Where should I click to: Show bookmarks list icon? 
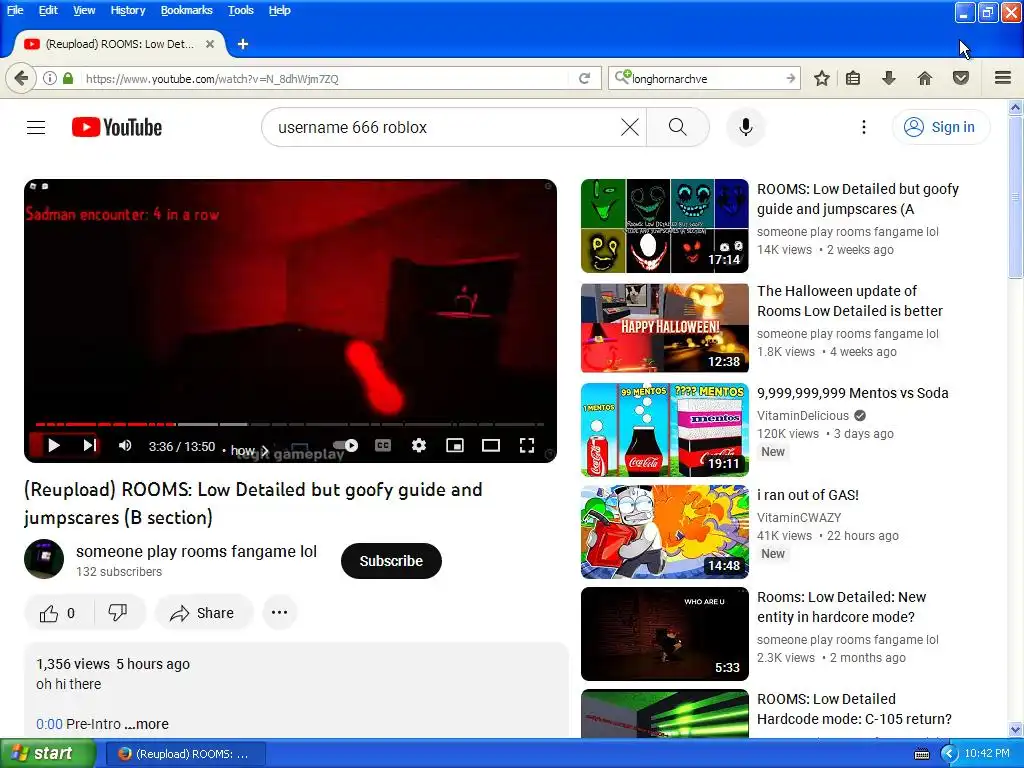(x=853, y=78)
